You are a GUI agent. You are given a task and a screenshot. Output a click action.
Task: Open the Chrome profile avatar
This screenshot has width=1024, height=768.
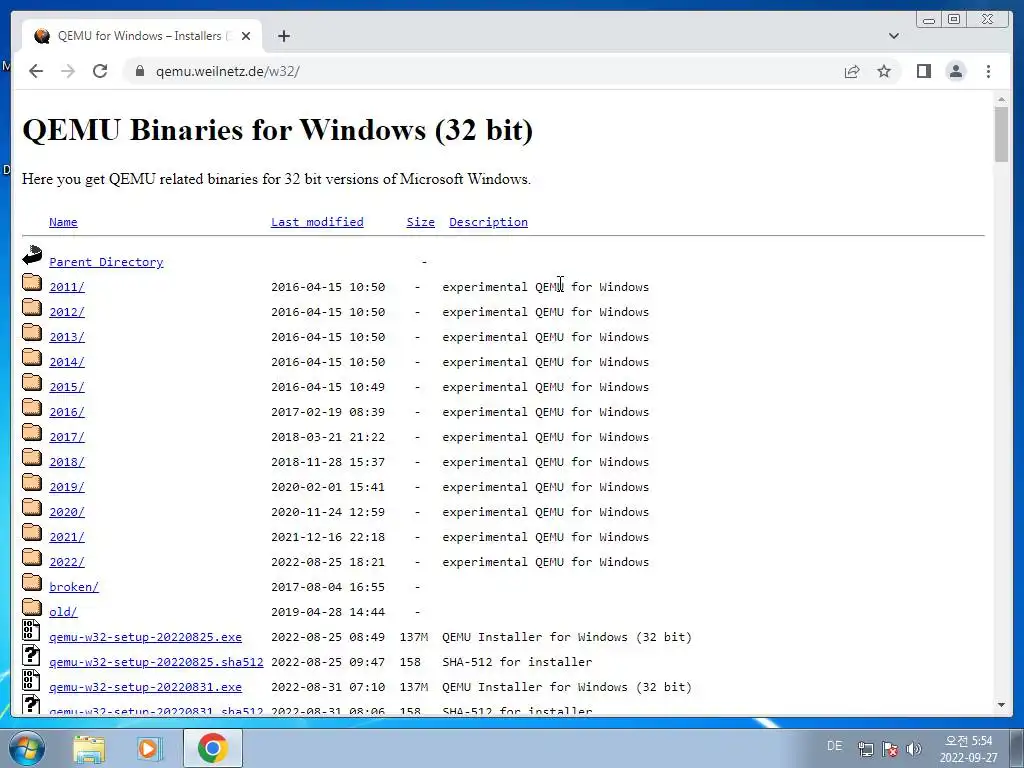tap(955, 71)
